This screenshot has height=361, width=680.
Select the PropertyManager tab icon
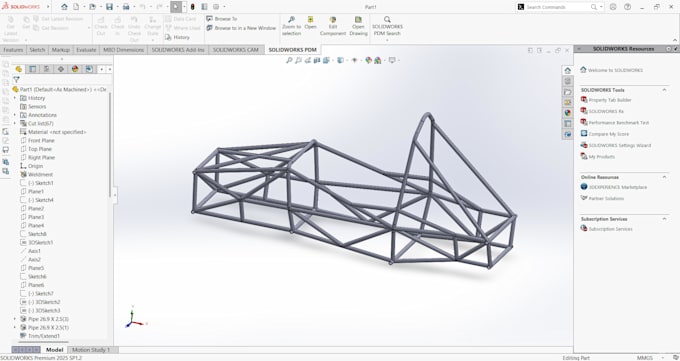click(x=33, y=69)
